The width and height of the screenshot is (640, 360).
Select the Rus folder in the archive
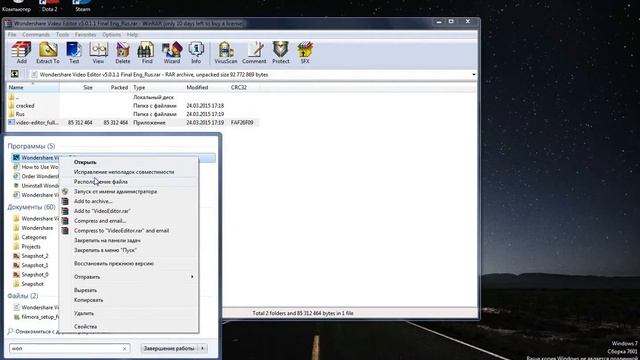tap(20, 114)
